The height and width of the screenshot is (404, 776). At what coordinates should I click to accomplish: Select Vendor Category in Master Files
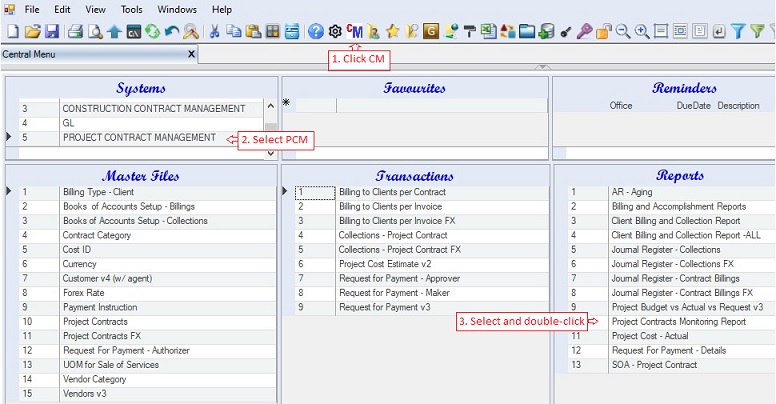pos(95,379)
